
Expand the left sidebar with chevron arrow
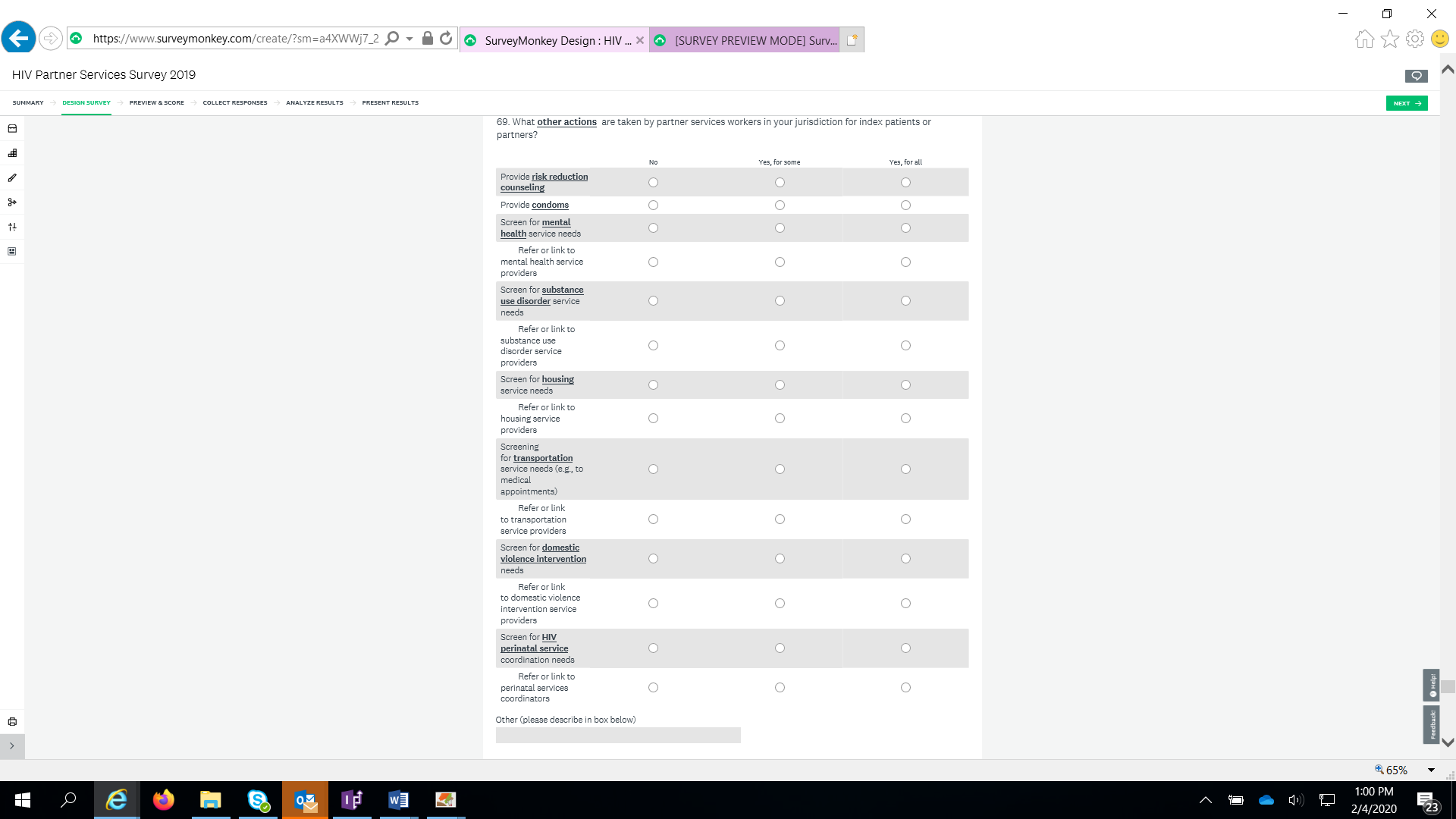coord(12,746)
